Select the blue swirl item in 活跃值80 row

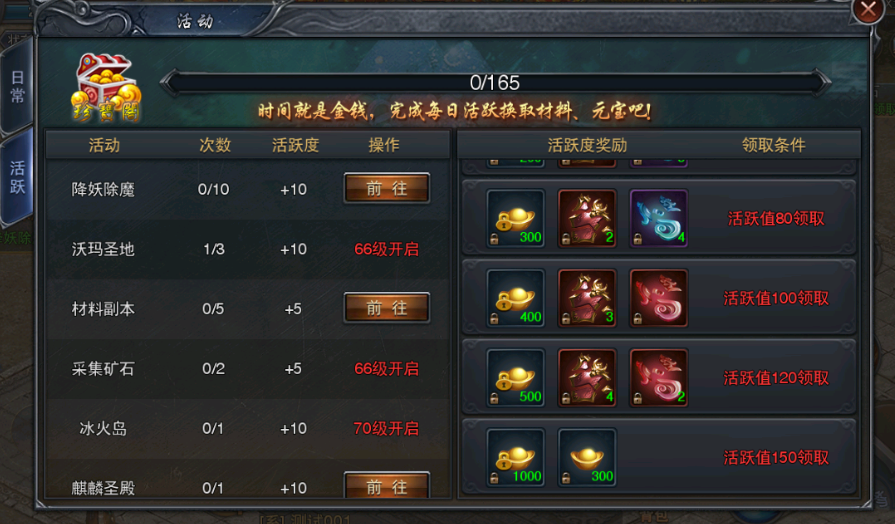click(x=658, y=219)
